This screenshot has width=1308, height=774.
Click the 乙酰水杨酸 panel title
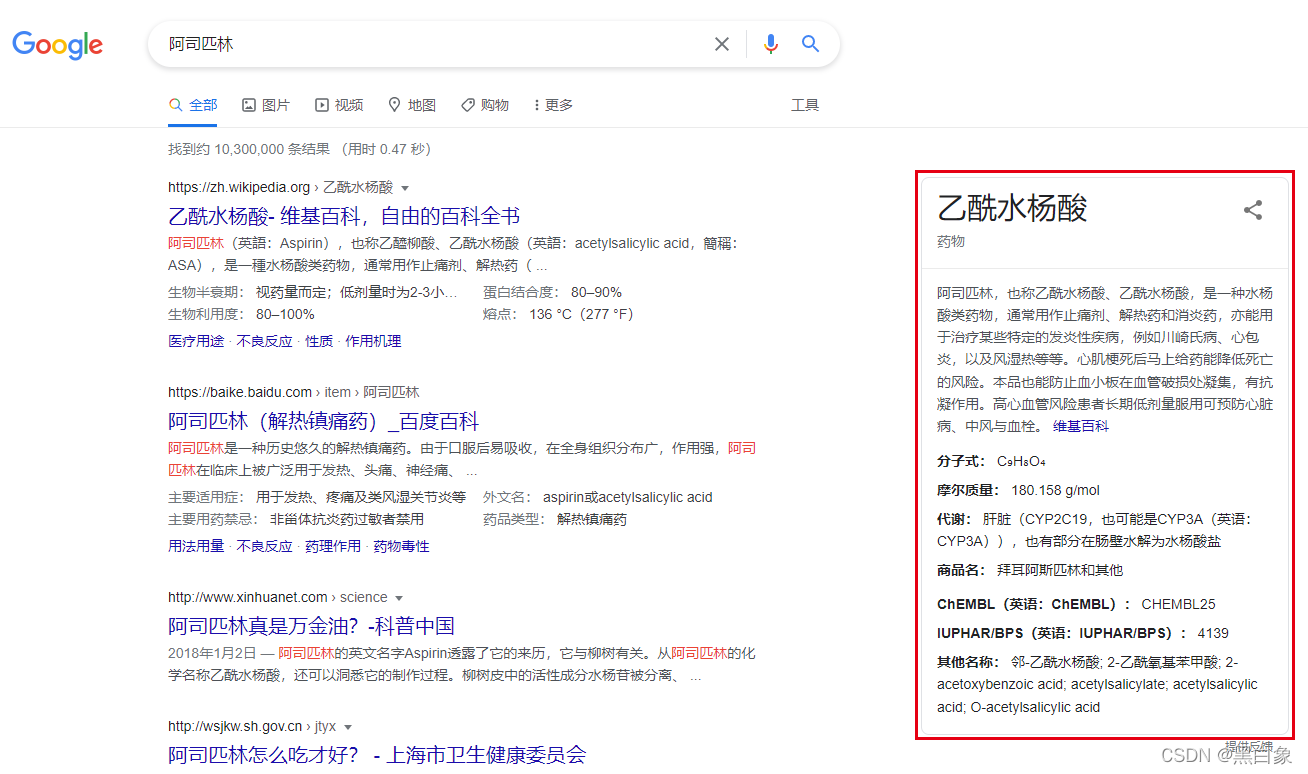pyautogui.click(x=1012, y=208)
